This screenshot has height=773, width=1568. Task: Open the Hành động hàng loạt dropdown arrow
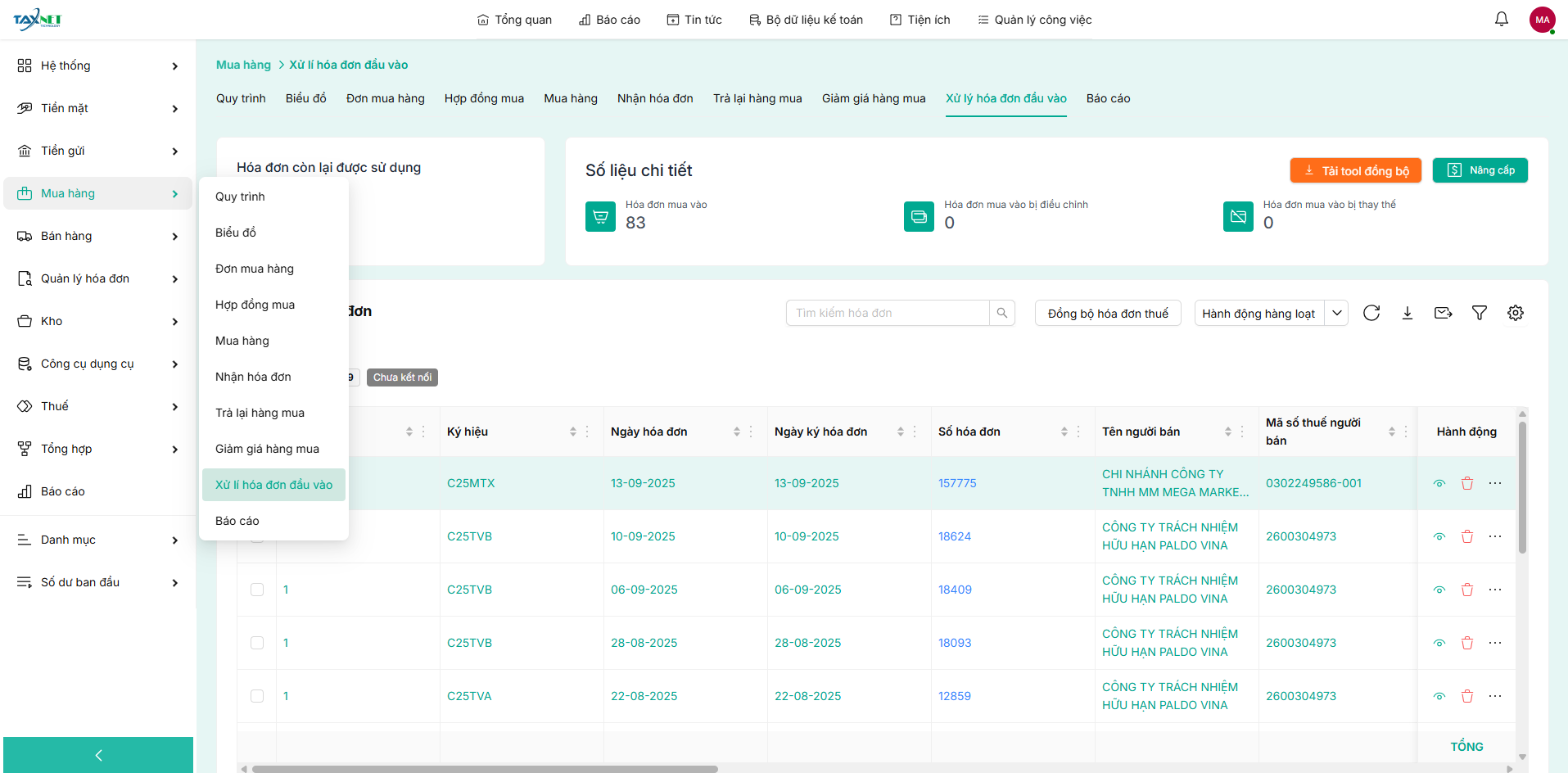click(1337, 313)
